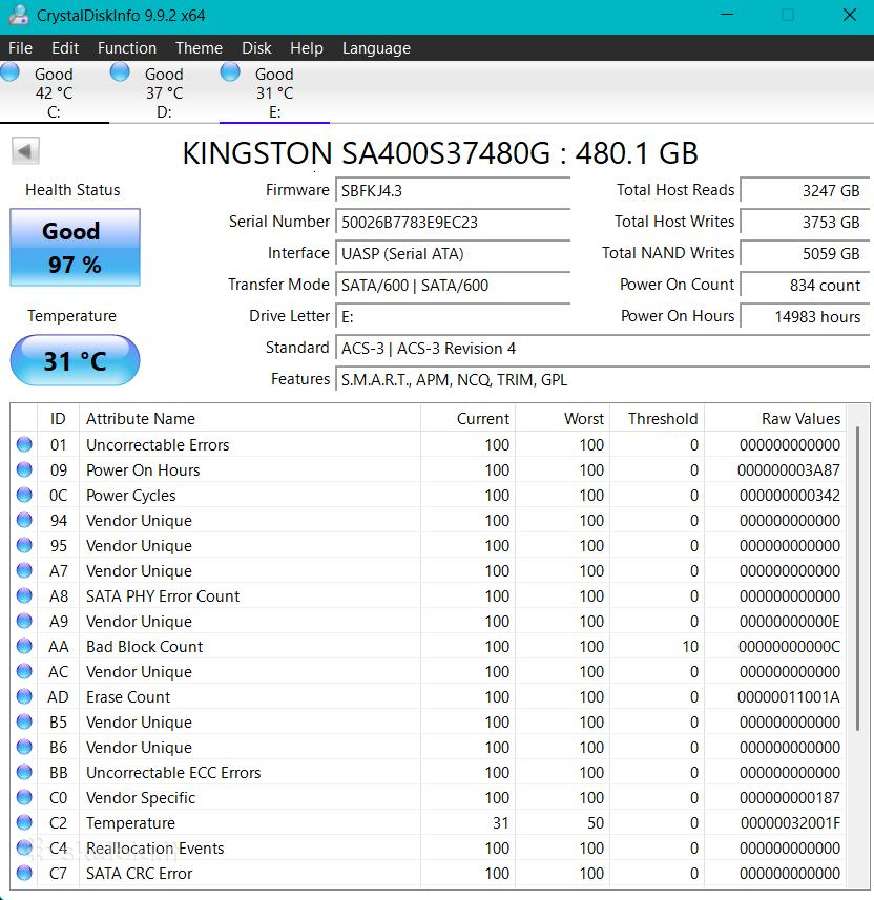Click status orb for Bad Block Count
Image resolution: width=874 pixels, height=900 pixels.
click(25, 646)
